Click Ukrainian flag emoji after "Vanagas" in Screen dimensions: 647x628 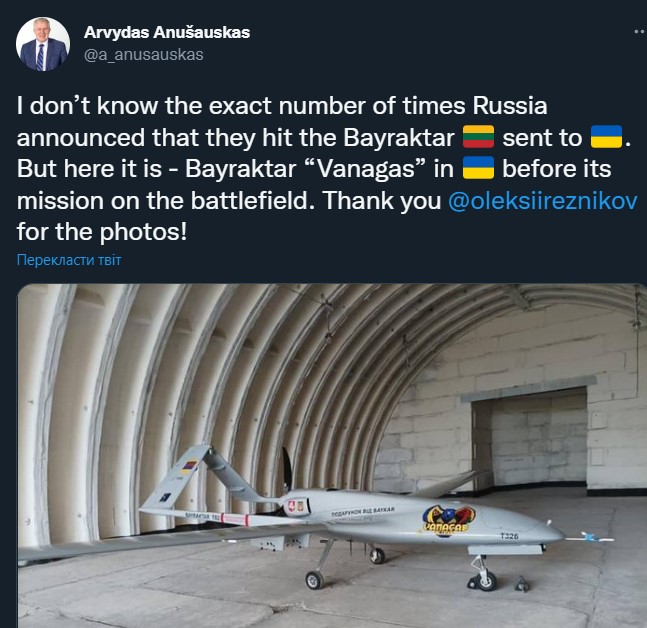pyautogui.click(x=478, y=168)
